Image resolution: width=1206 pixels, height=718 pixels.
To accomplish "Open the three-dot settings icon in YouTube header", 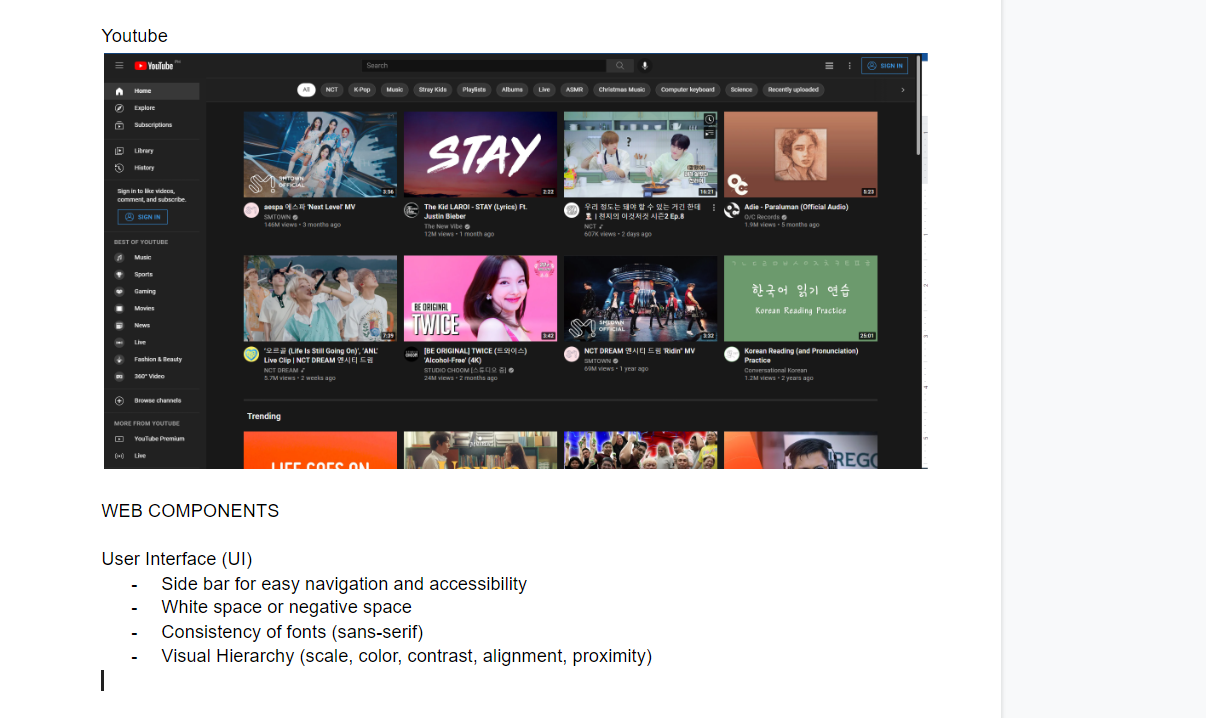I will pyautogui.click(x=850, y=66).
